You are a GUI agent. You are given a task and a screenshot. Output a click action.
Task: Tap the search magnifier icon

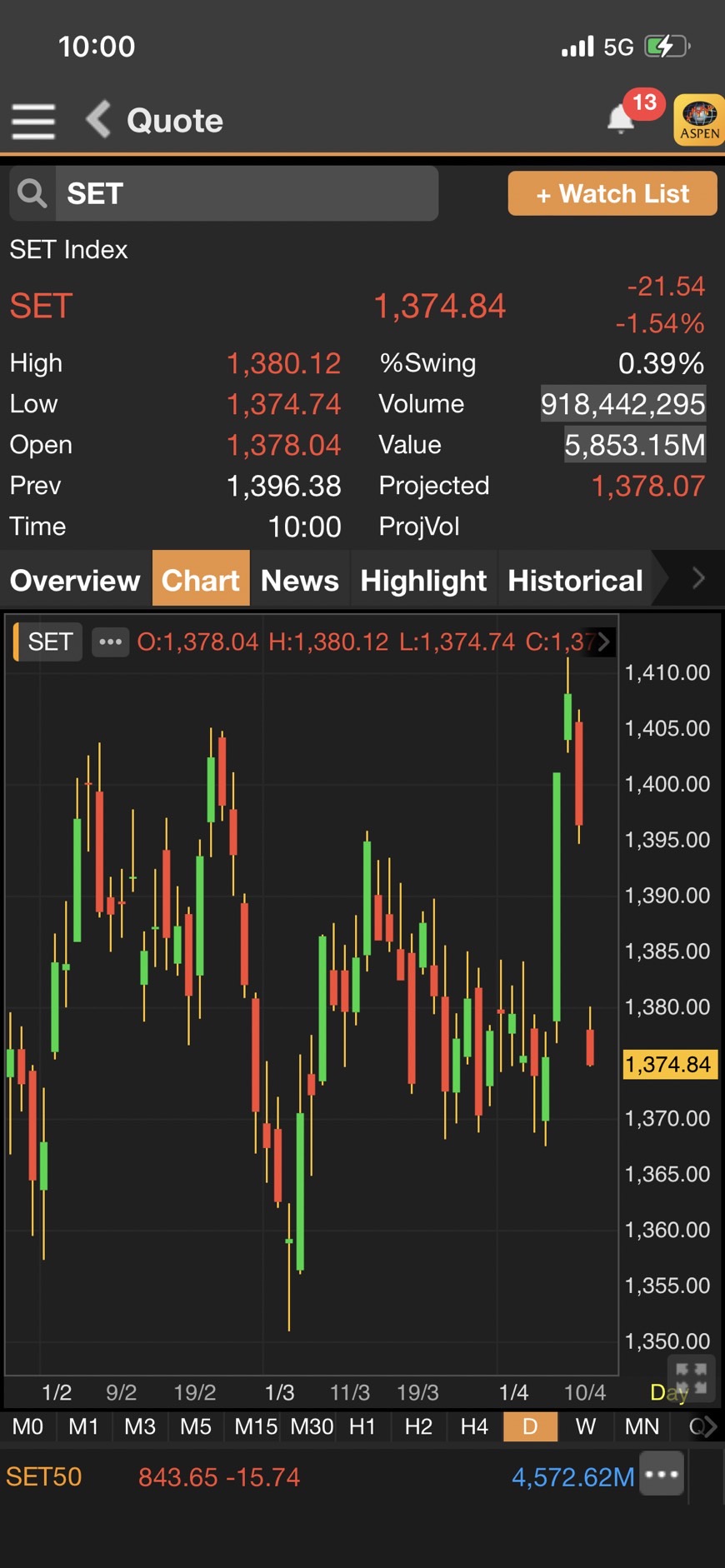[32, 193]
